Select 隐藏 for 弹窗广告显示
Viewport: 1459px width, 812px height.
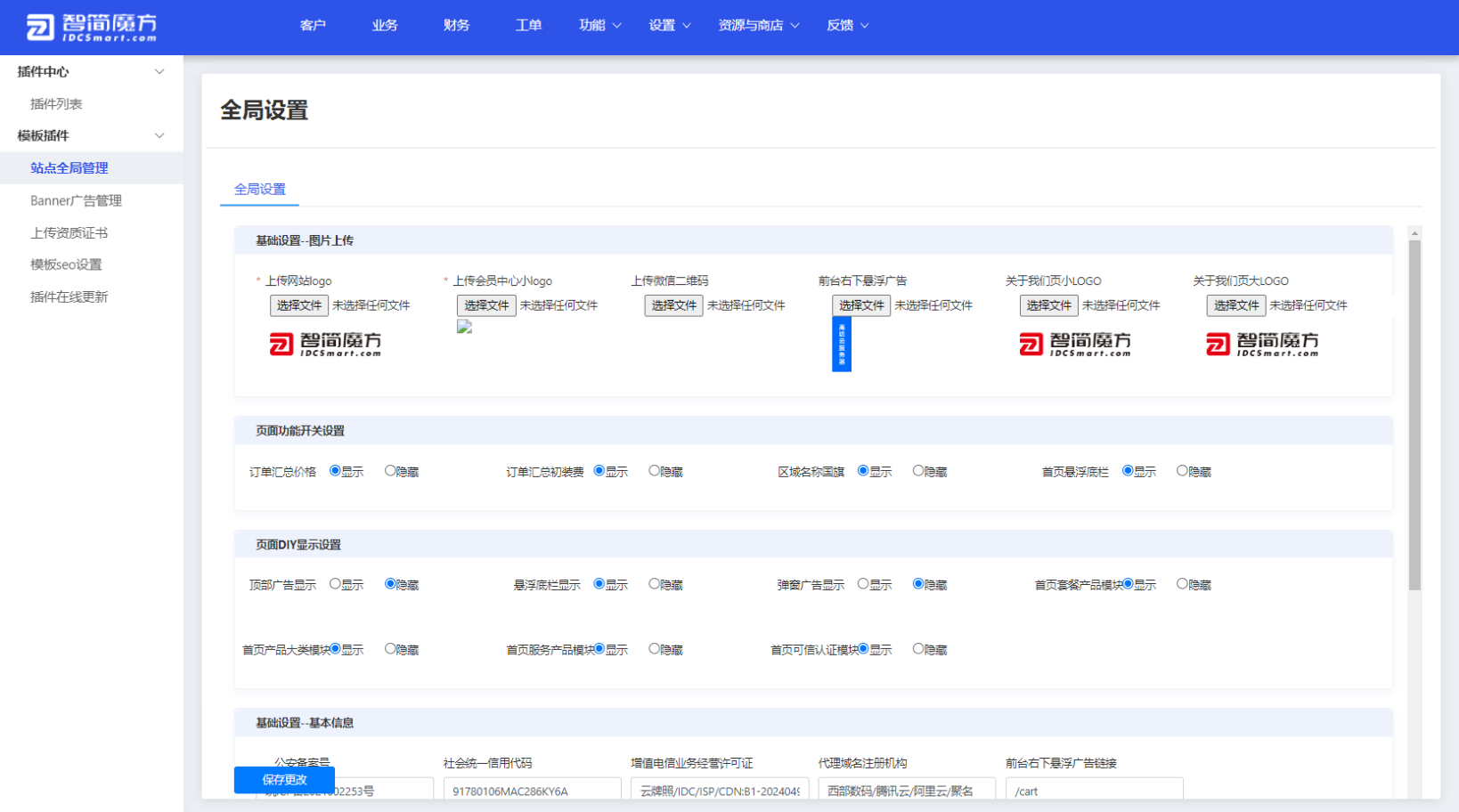coord(918,584)
